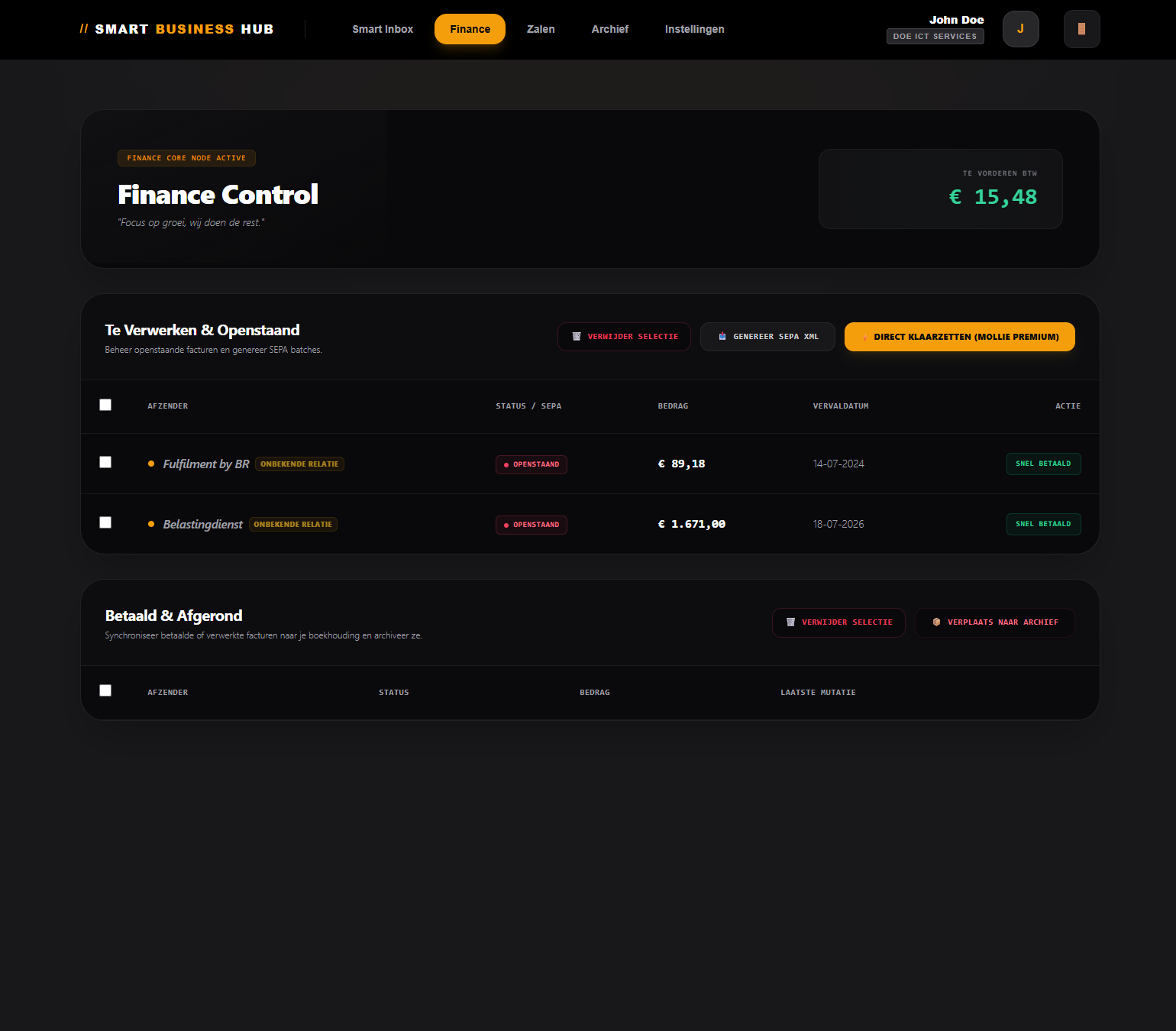The image size is (1176, 1031).
Task: Click Snel Betaald for Fulfilment by BR
Action: click(x=1043, y=464)
